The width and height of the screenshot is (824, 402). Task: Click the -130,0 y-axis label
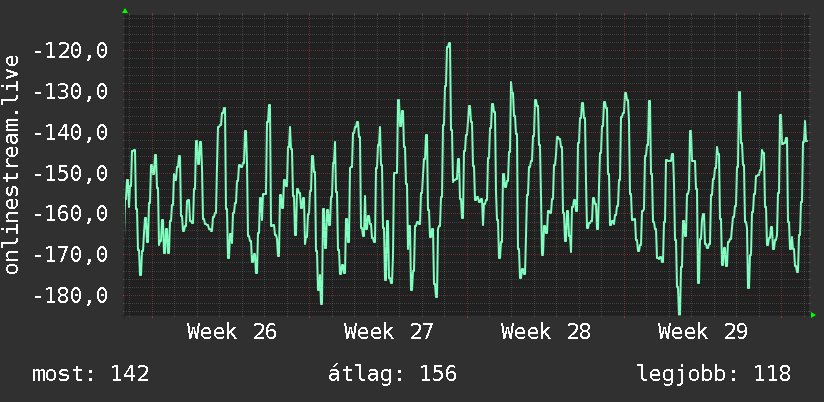pos(71,92)
